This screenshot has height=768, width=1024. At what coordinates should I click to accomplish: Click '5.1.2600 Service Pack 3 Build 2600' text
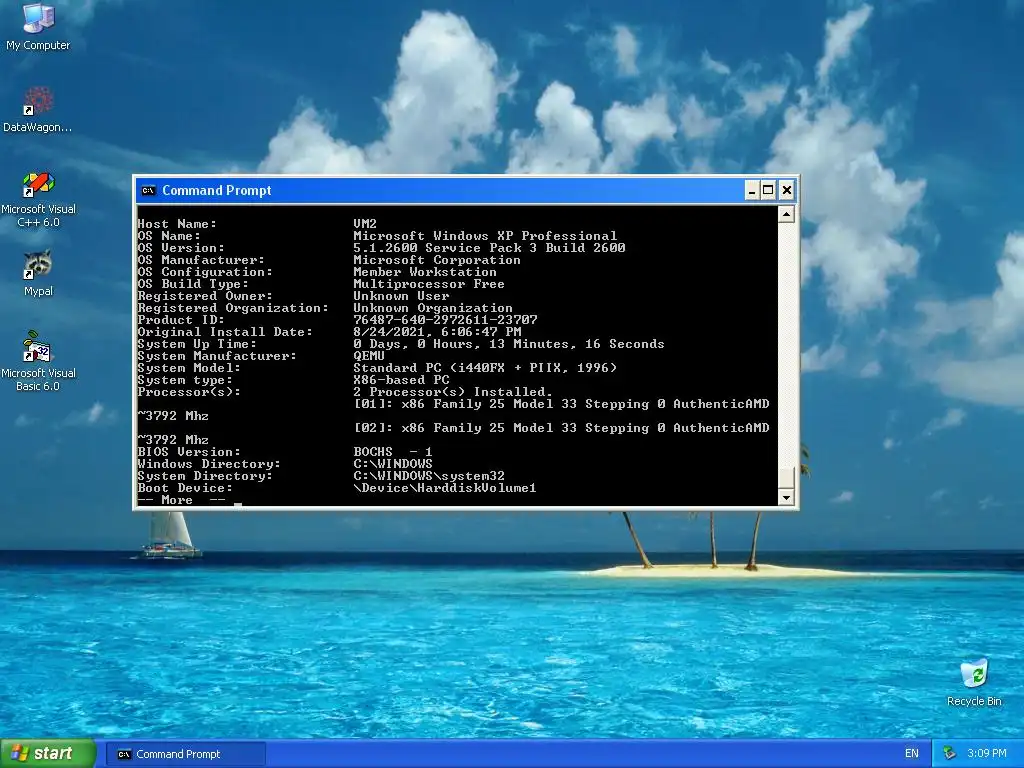tap(489, 248)
